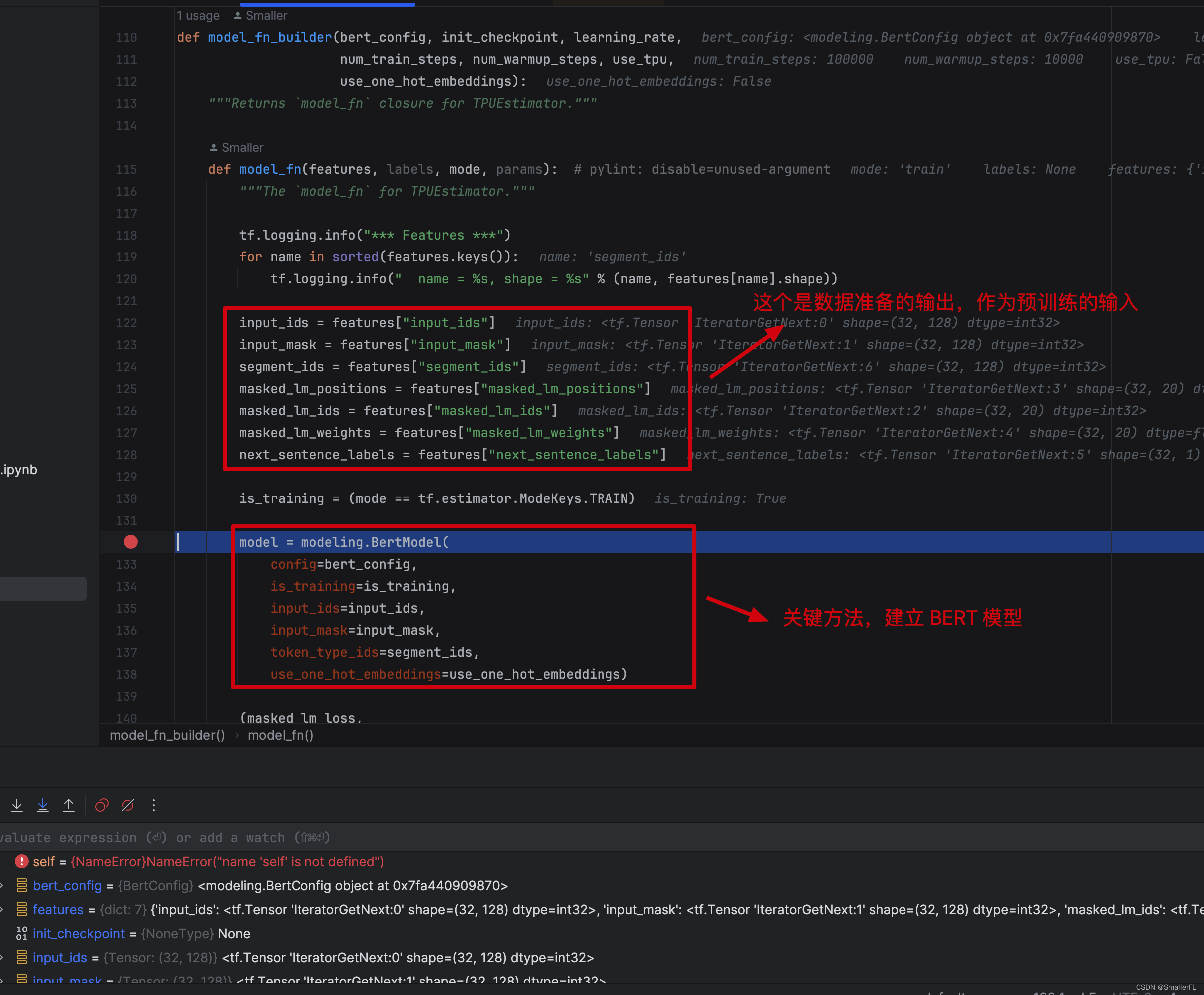Open the debugger more options menu
Viewport: 1204px width, 995px height.
tap(154, 805)
